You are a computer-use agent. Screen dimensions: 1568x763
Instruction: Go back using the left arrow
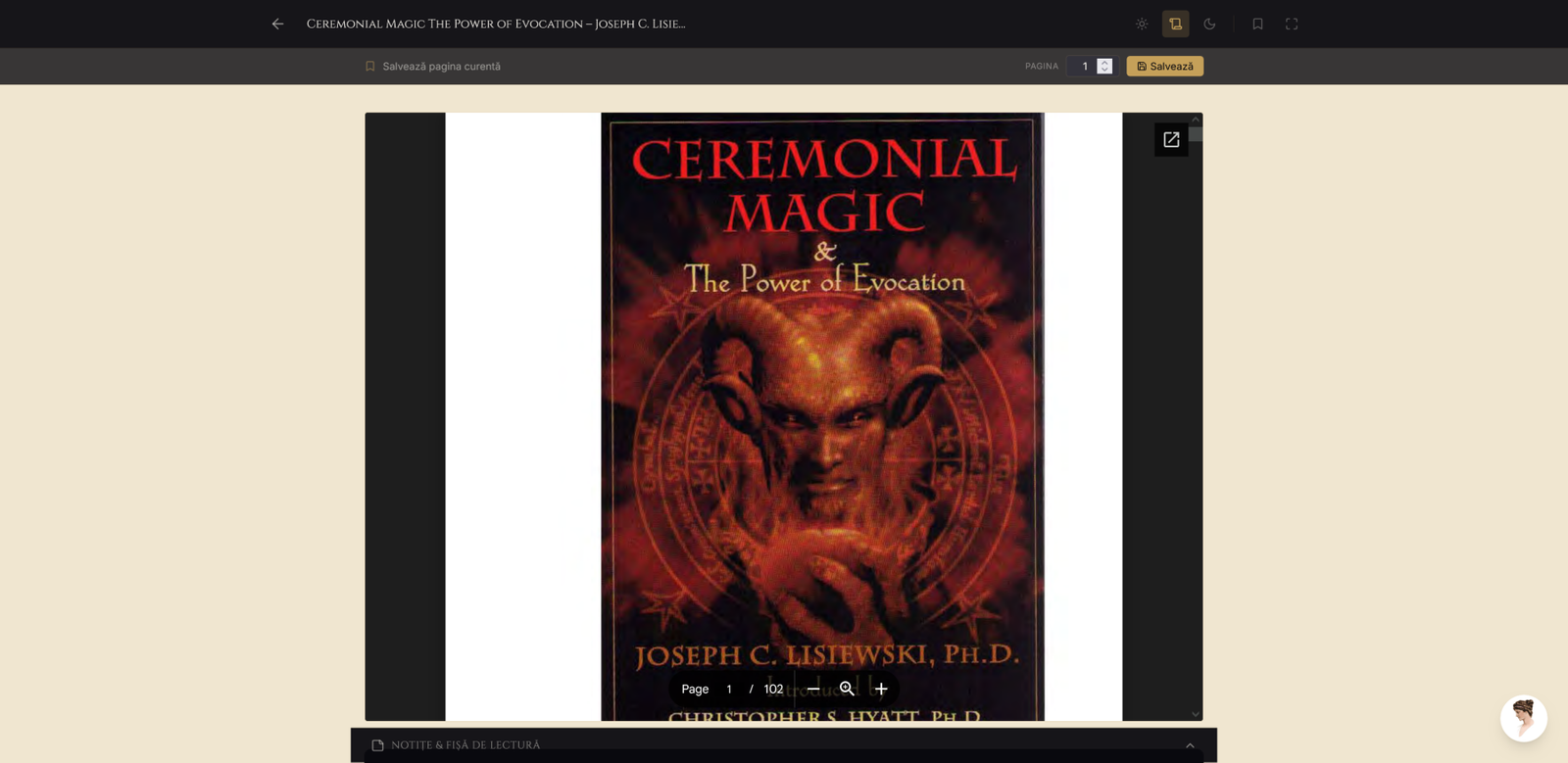pos(277,24)
